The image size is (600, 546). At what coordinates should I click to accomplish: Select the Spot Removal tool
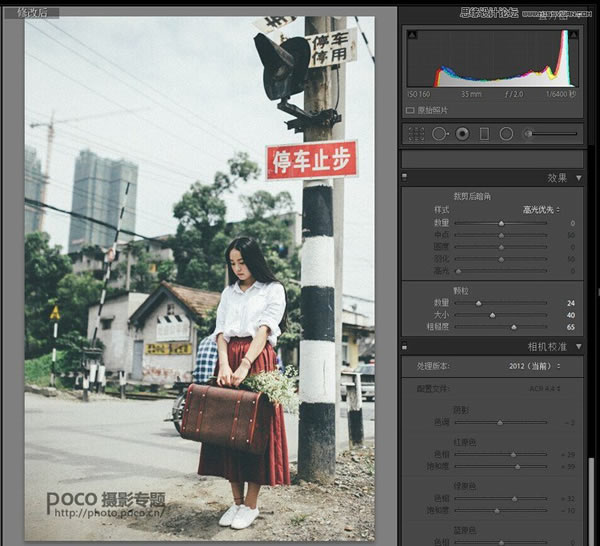440,134
